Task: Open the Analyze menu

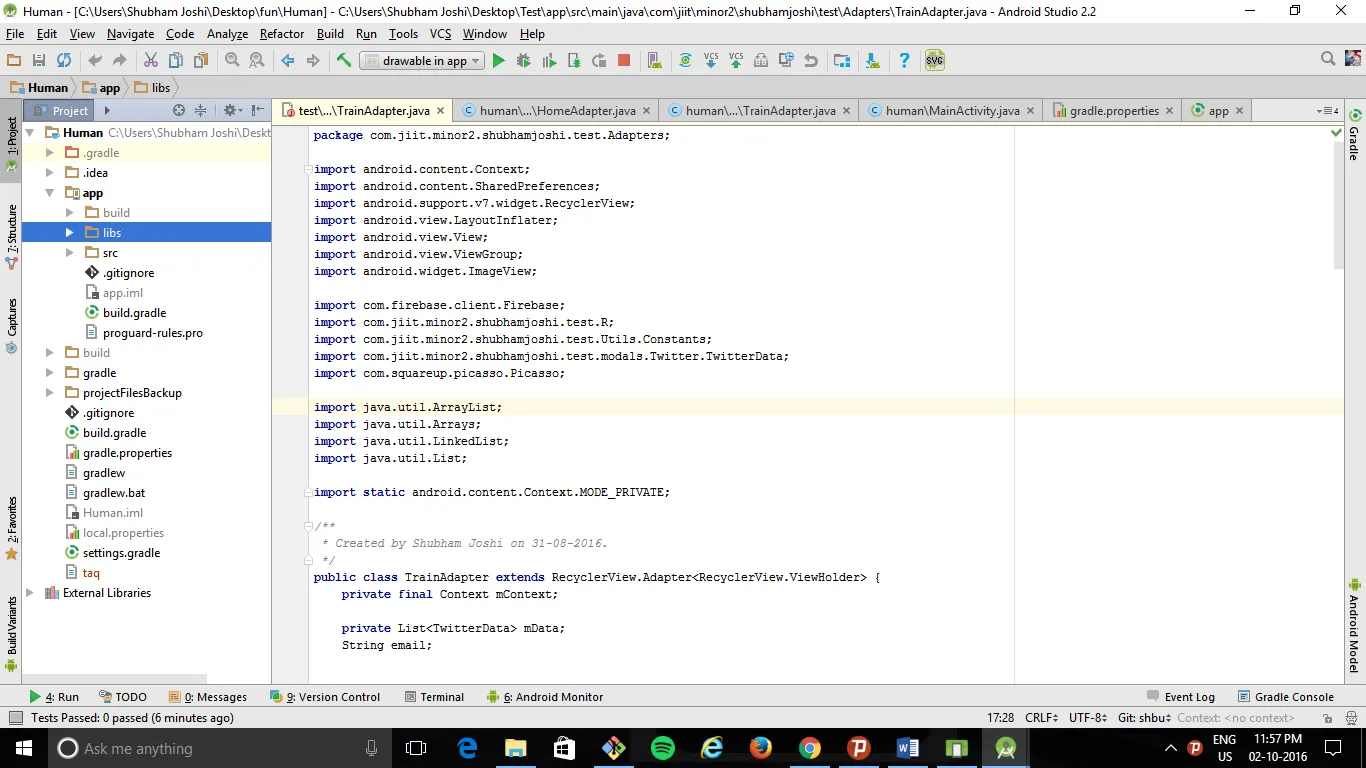Action: click(227, 34)
